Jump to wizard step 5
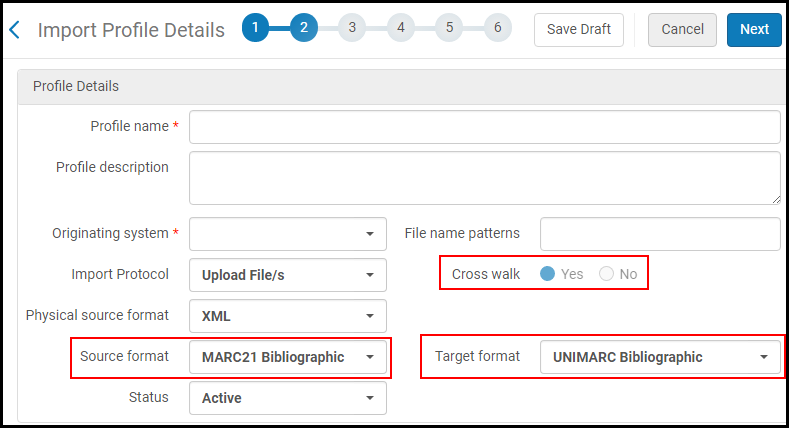 (x=449, y=28)
